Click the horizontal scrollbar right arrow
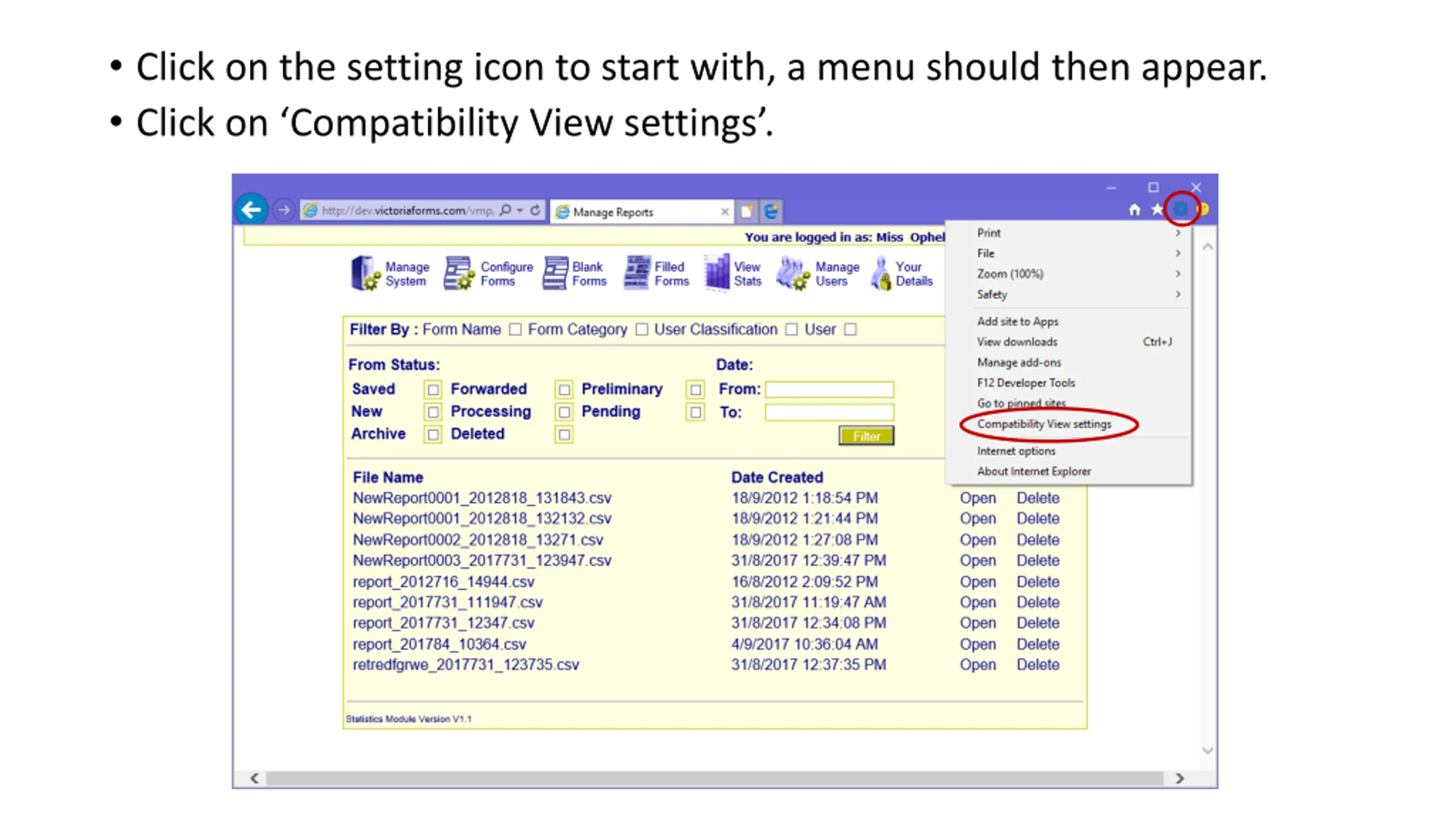 click(x=1180, y=778)
